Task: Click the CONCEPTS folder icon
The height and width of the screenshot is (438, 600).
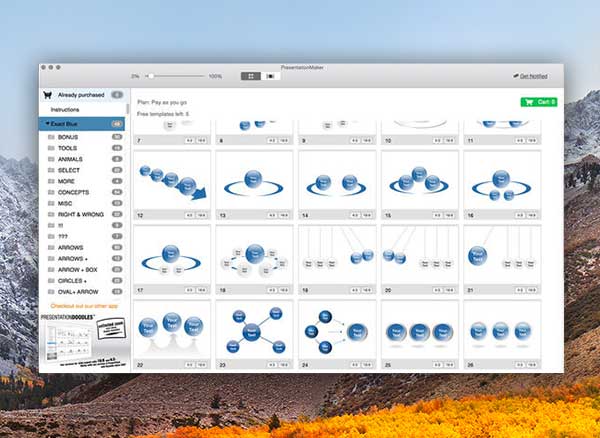Action: [51, 192]
